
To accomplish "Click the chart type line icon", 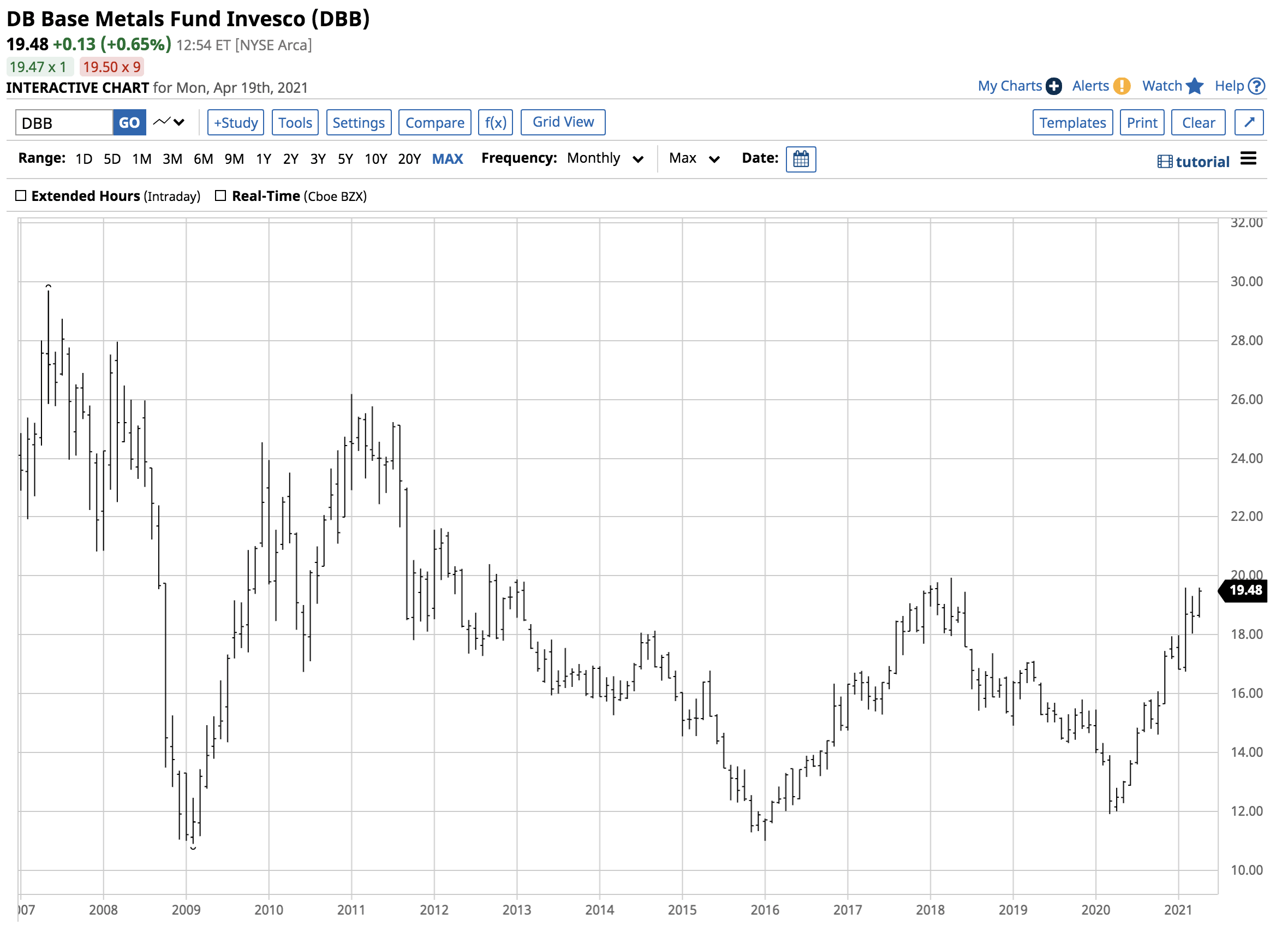I will point(164,122).
